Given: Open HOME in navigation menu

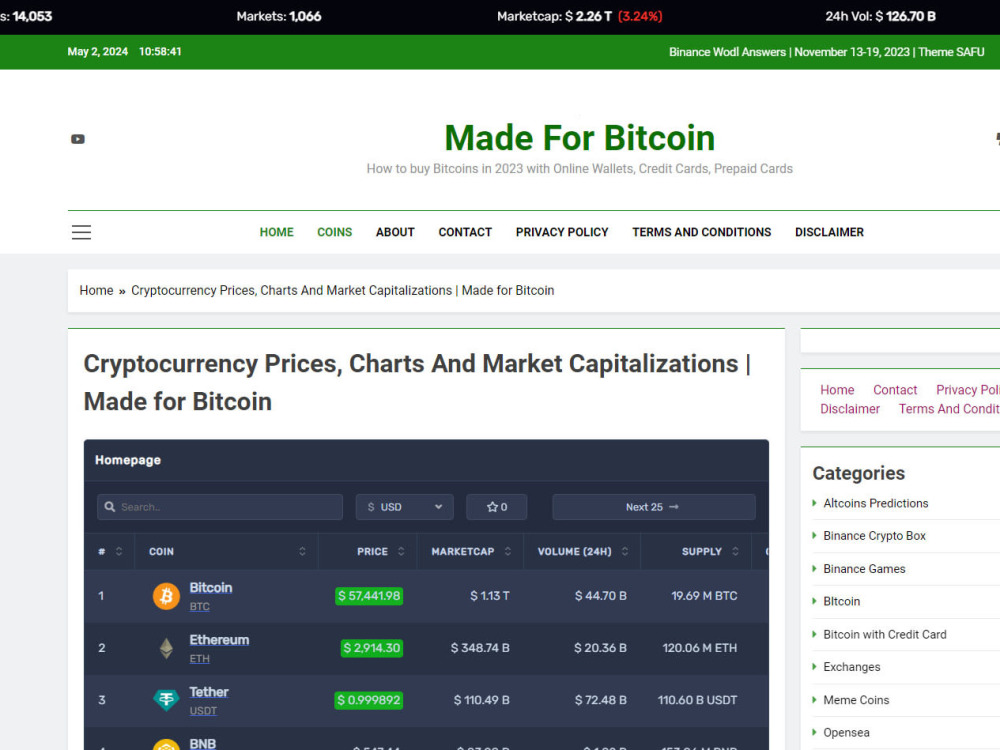Looking at the screenshot, I should 277,232.
